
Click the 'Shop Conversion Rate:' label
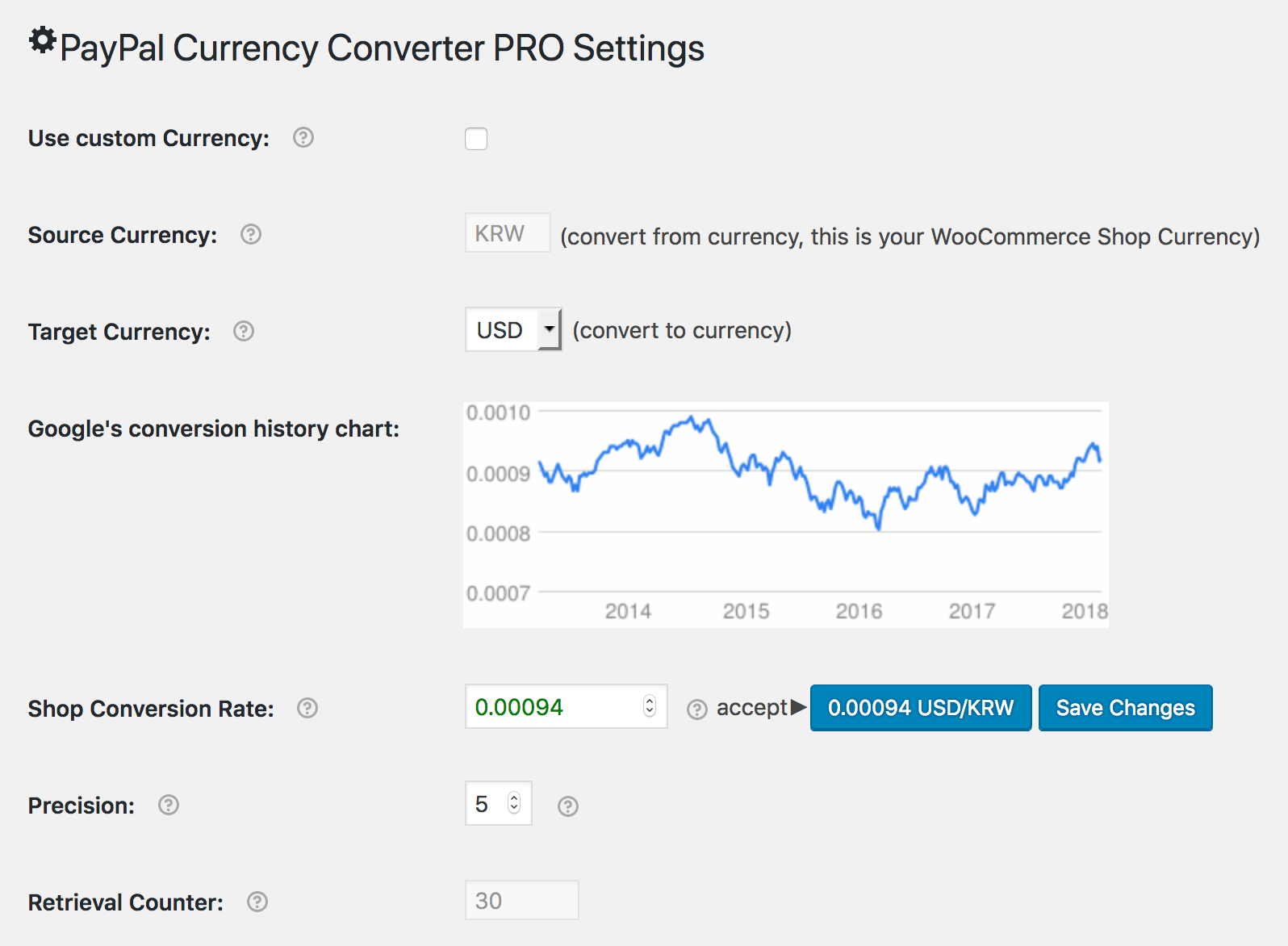pyautogui.click(x=151, y=709)
